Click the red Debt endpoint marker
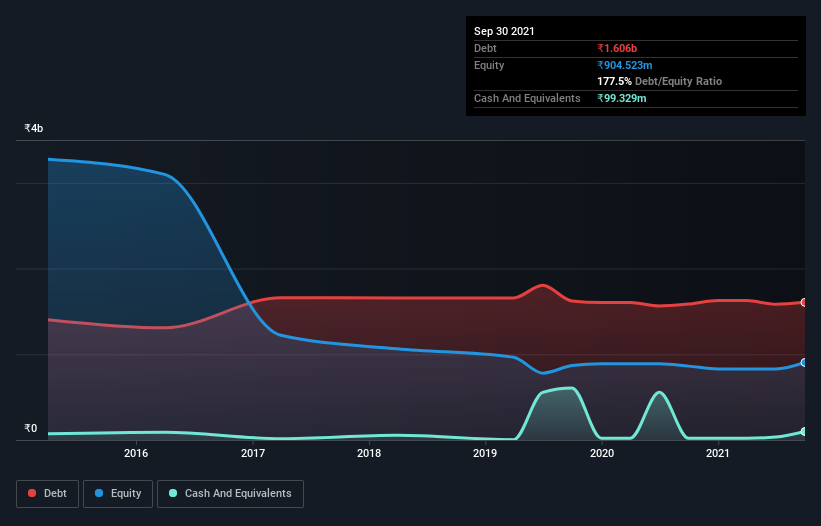Screen dimensions: 821x526 (x=804, y=303)
